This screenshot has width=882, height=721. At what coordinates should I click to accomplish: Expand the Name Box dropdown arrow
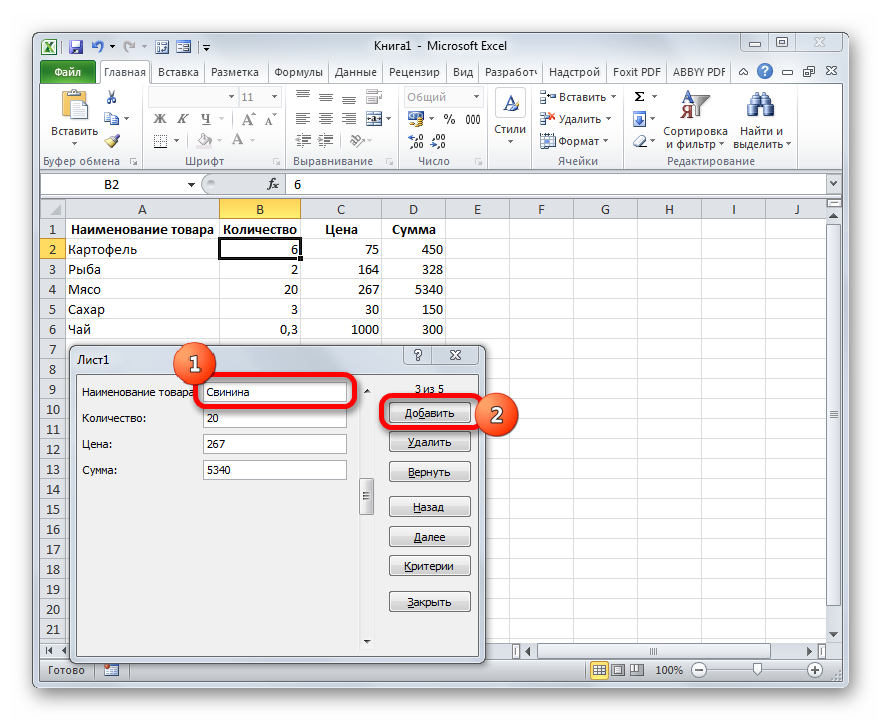(191, 185)
